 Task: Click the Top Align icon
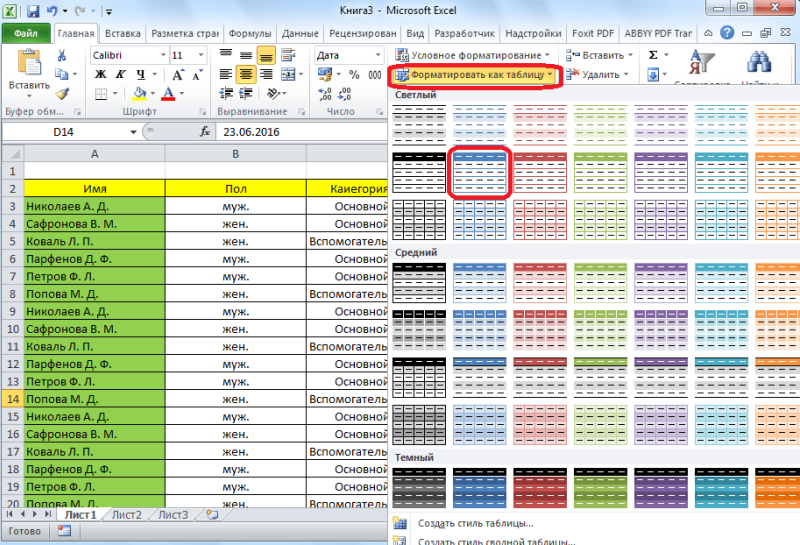click(x=226, y=55)
